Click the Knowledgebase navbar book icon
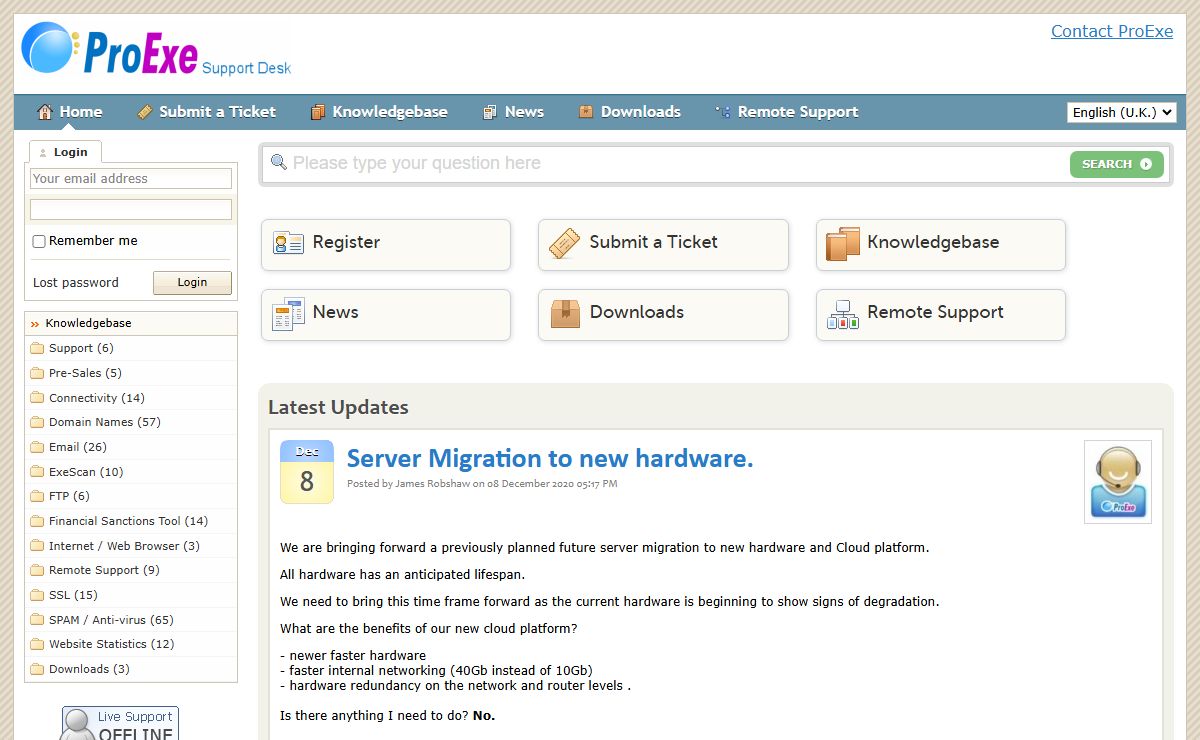Screen dimensions: 1200x740 [318, 112]
